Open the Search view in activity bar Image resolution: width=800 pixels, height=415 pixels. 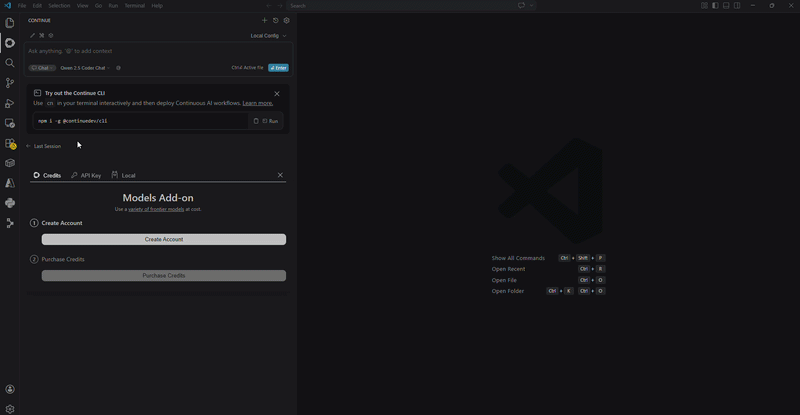tap(10, 63)
